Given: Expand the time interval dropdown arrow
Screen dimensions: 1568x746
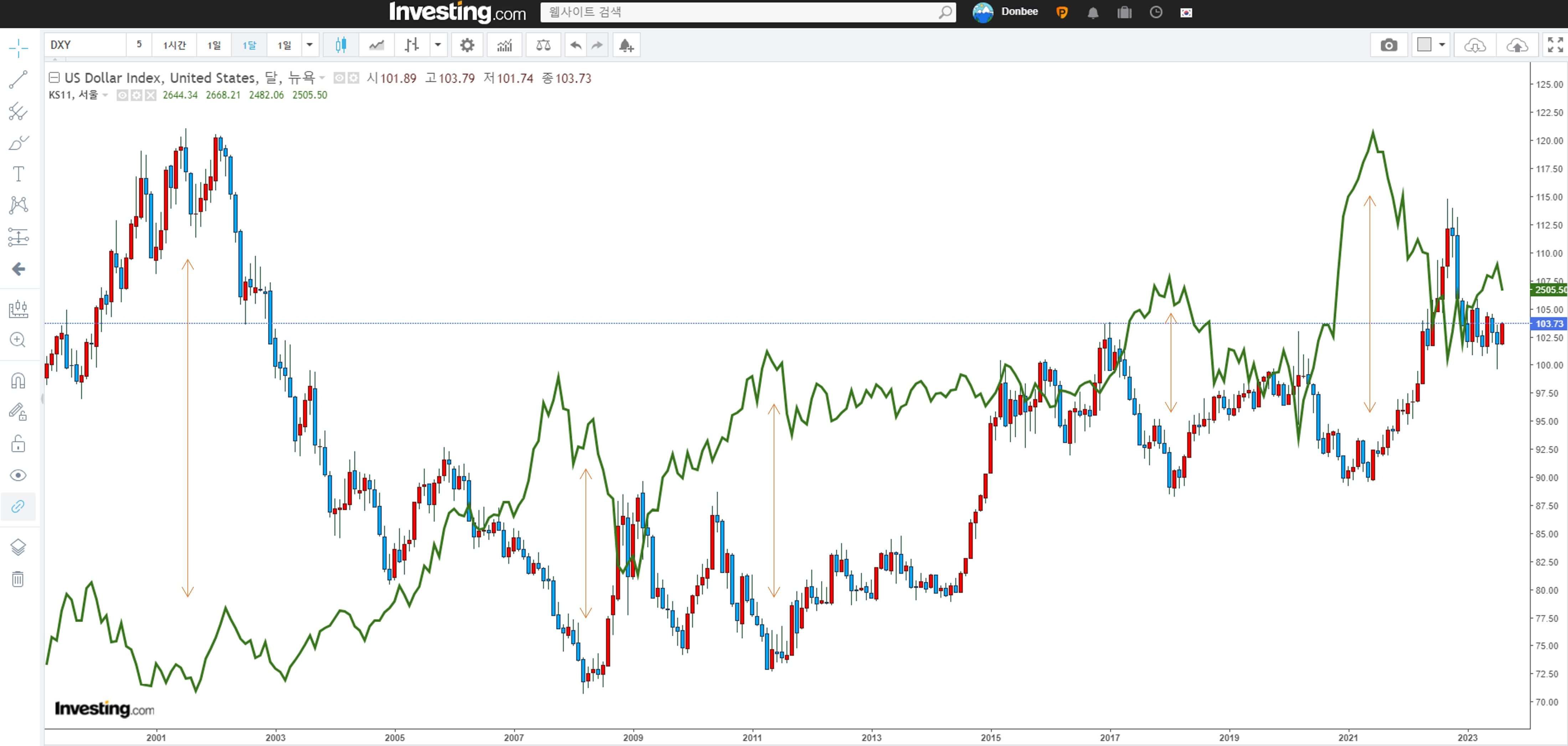Looking at the screenshot, I should click(309, 45).
